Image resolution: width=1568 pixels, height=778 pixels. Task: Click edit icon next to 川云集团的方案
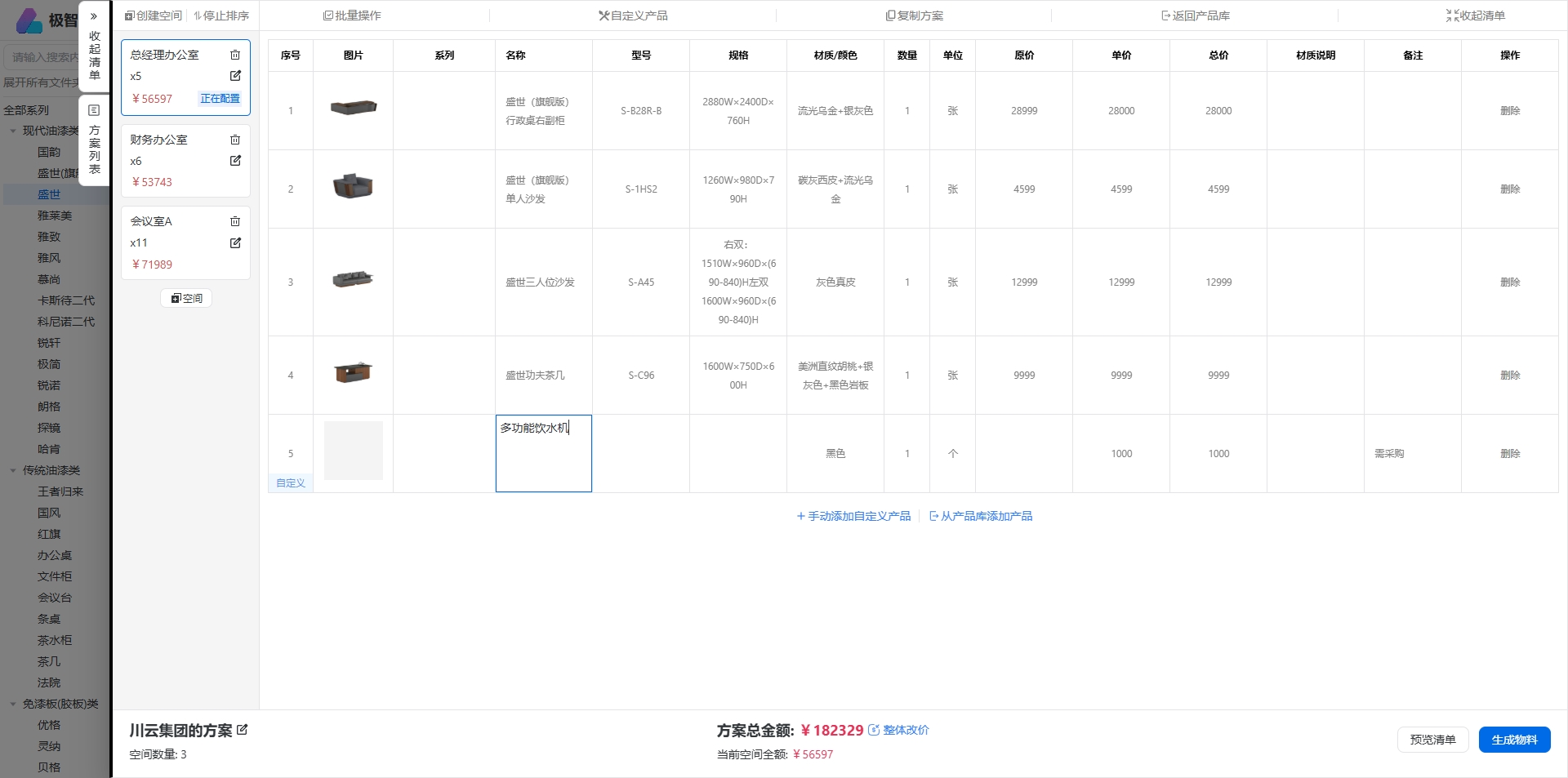243,730
